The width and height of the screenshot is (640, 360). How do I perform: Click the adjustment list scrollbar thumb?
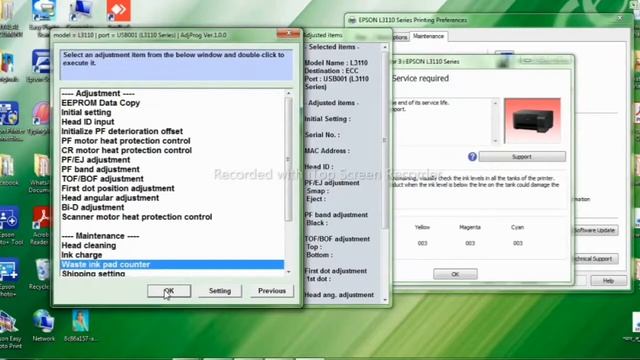coord(289,159)
